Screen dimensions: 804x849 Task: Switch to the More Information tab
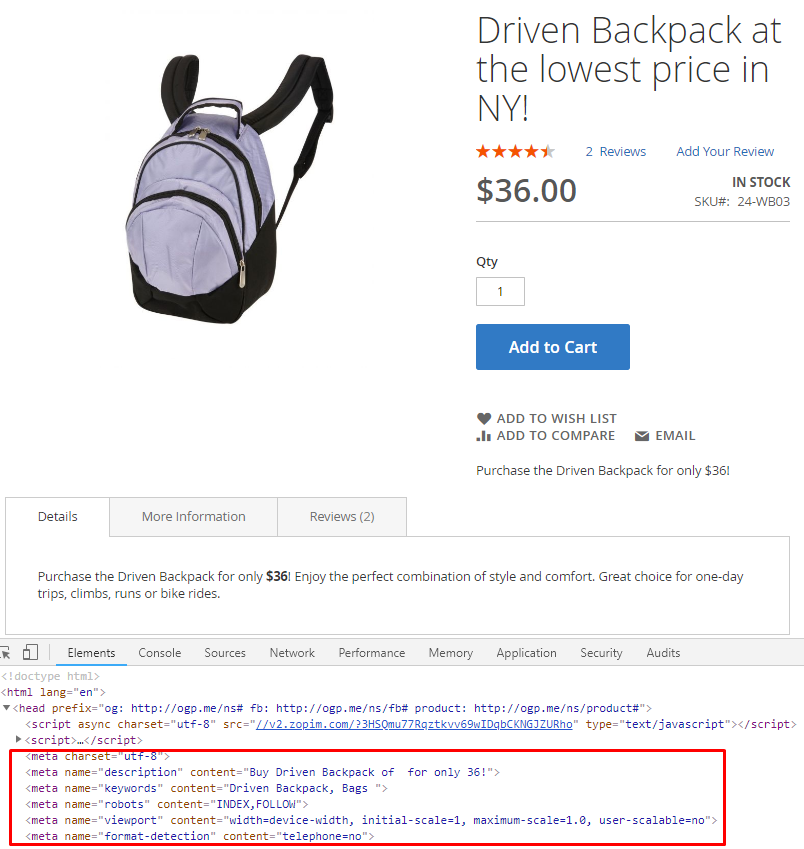coord(193,517)
